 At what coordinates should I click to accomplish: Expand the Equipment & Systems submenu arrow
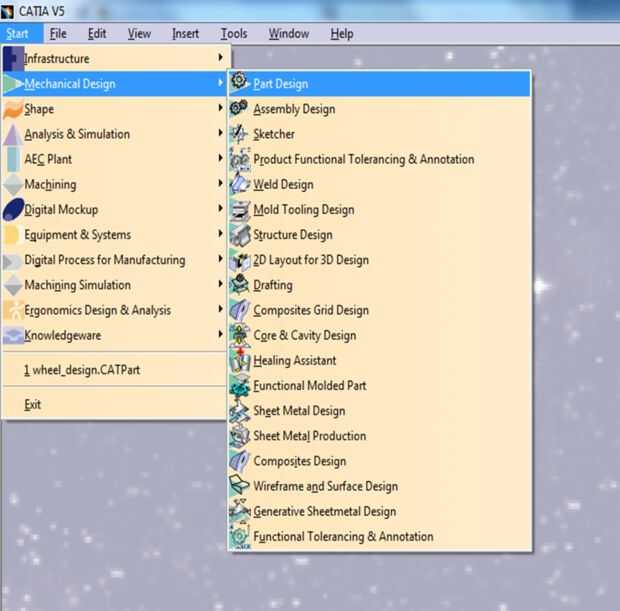point(220,234)
